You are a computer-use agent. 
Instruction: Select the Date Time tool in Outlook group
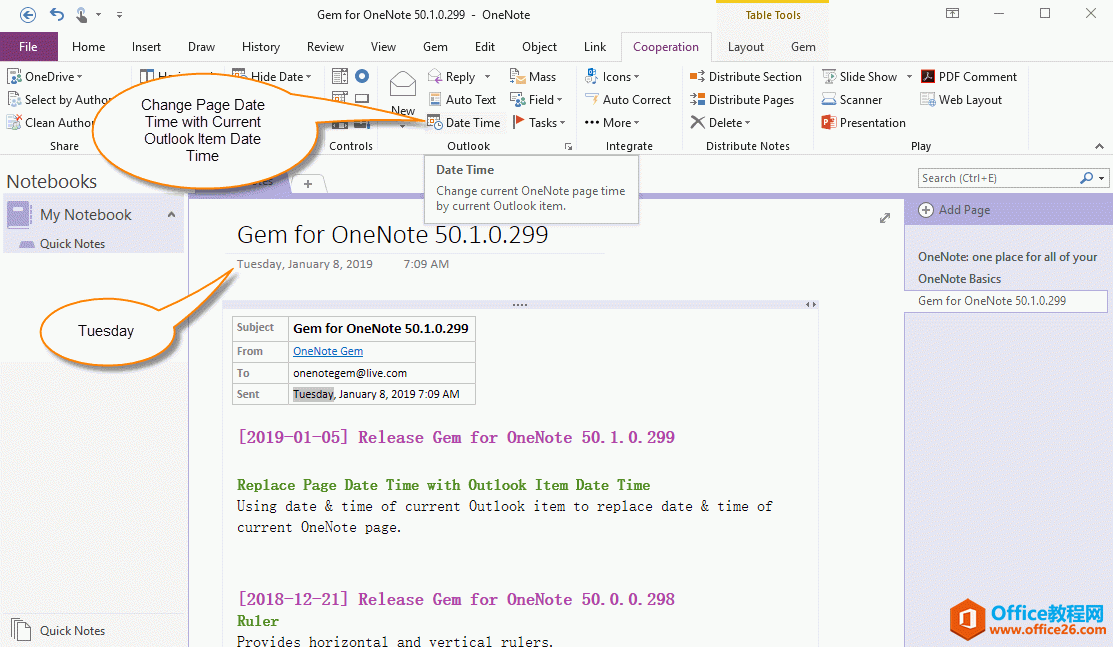[464, 122]
